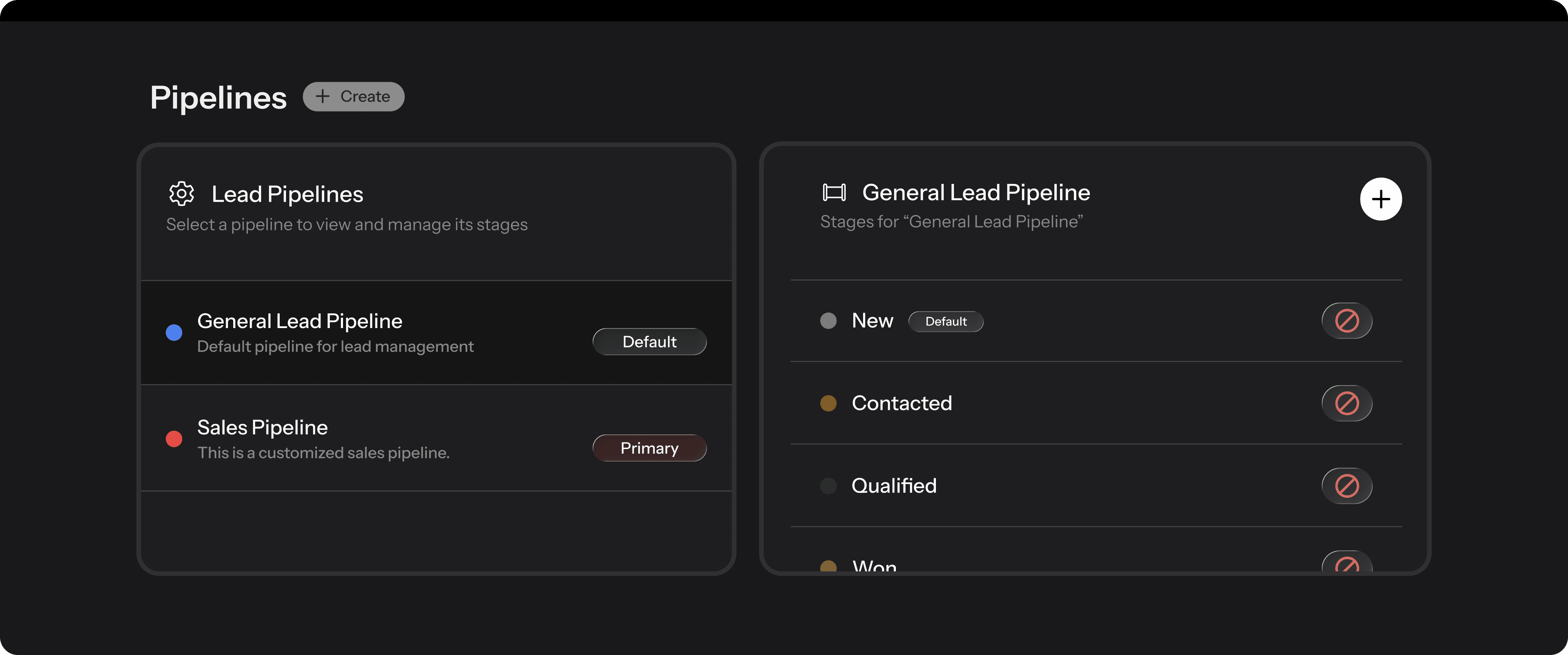
Task: Click the red block icon for the New stage
Action: pyautogui.click(x=1346, y=320)
